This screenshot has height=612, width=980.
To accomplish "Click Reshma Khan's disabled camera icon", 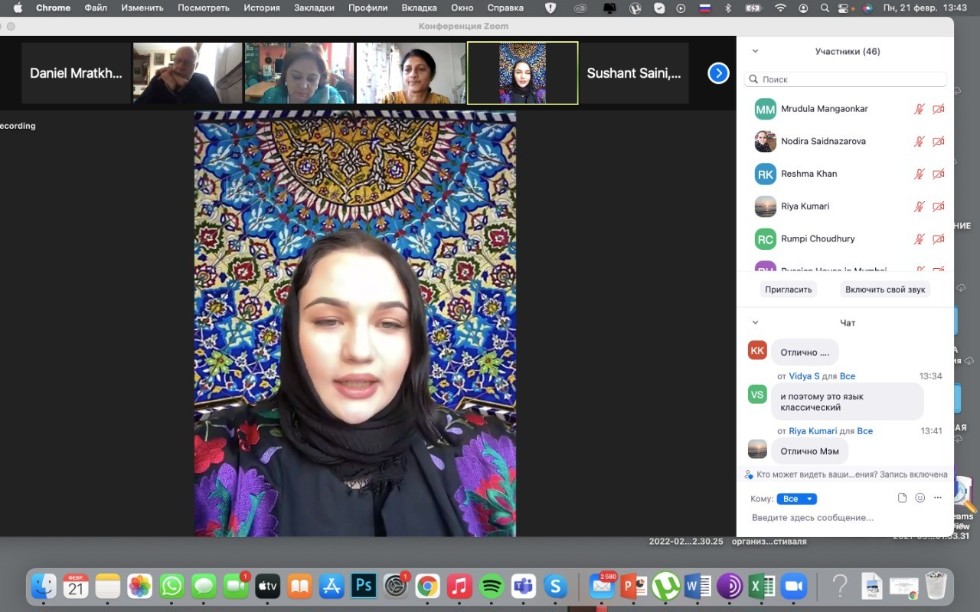I will (938, 174).
